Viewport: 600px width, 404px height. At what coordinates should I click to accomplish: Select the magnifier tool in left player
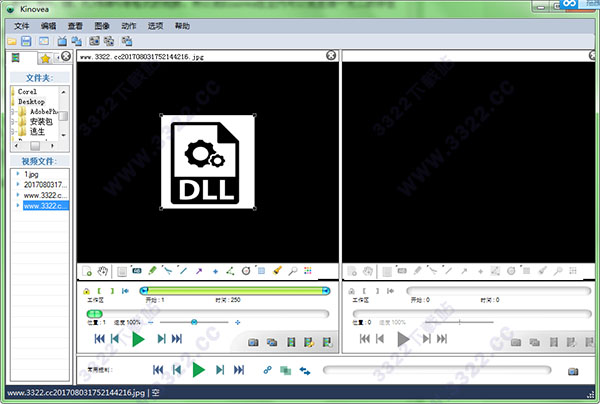point(293,271)
